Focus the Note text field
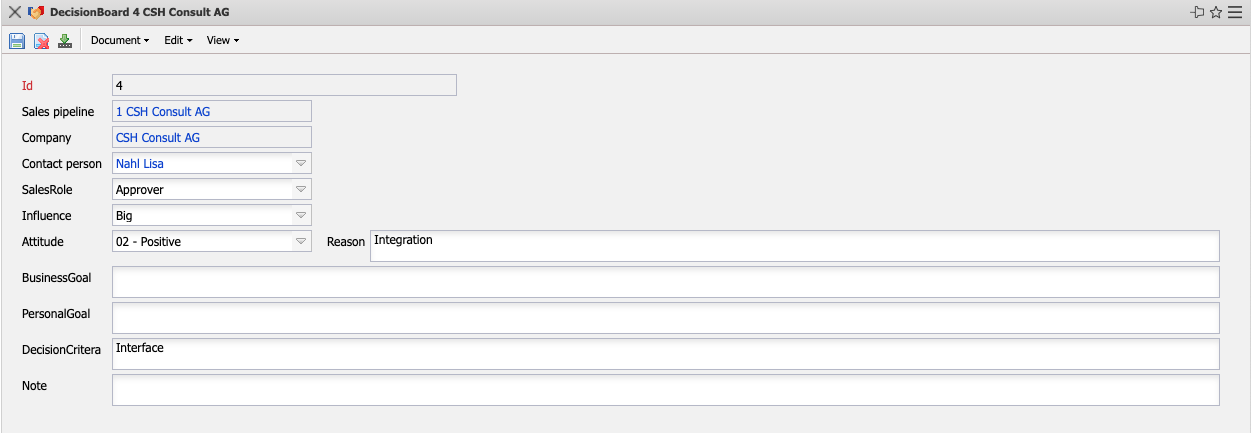The image size is (1251, 433). point(665,390)
